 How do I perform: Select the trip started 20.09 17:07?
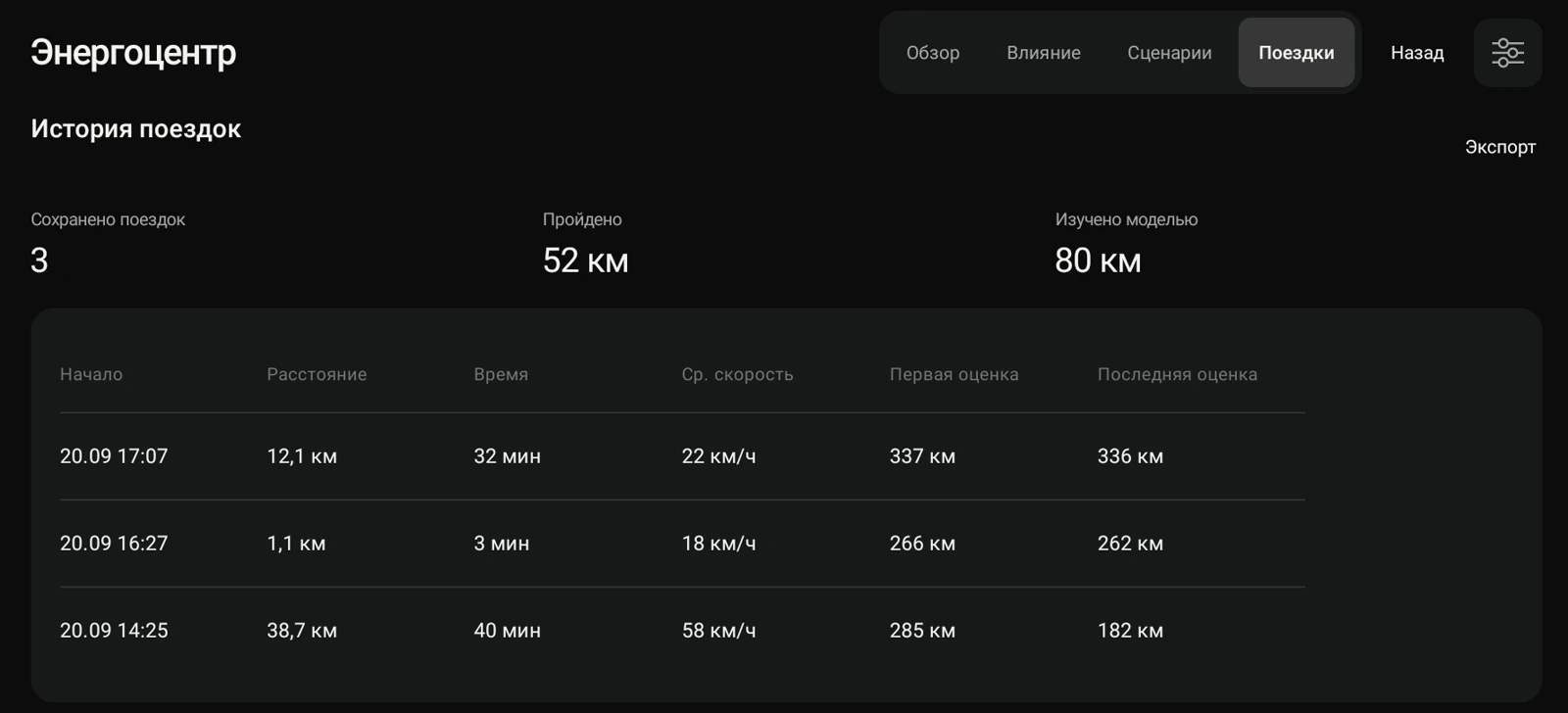click(682, 456)
